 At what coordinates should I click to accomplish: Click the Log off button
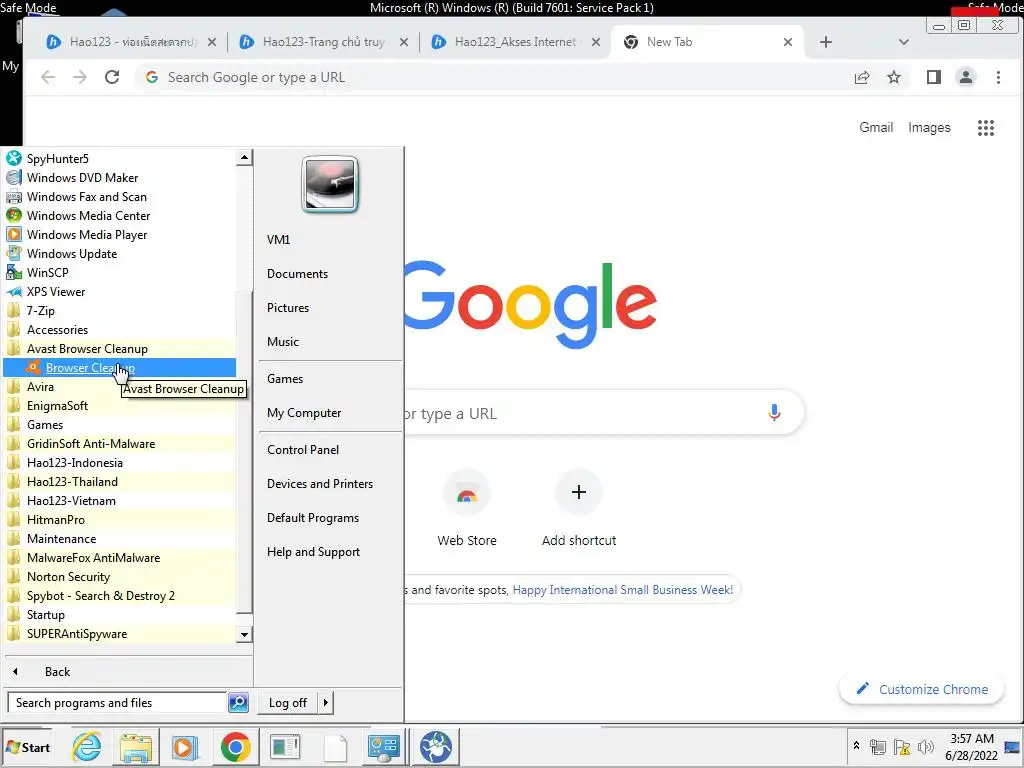pyautogui.click(x=287, y=703)
